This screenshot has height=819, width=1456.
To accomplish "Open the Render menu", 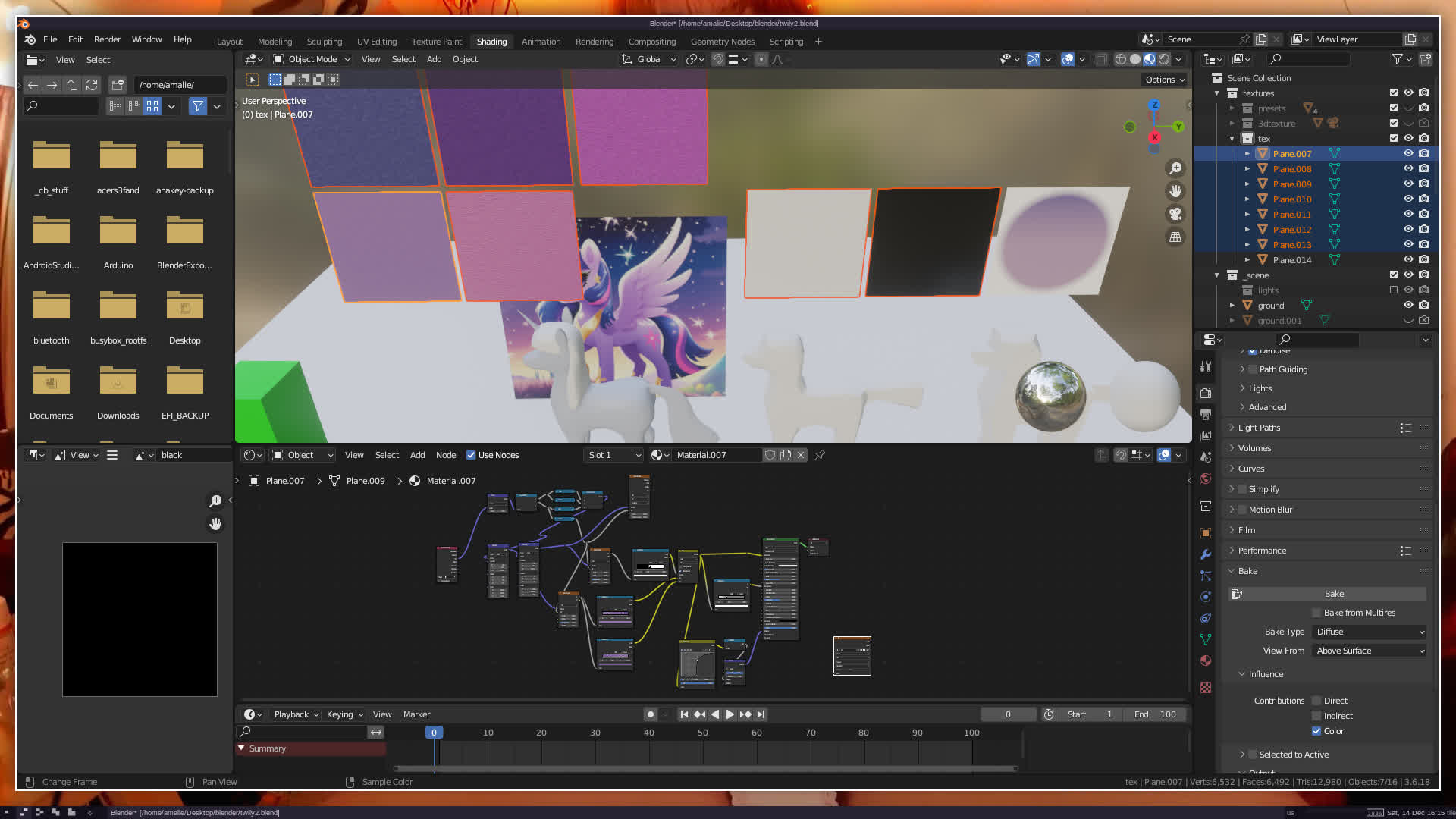I will pyautogui.click(x=107, y=39).
